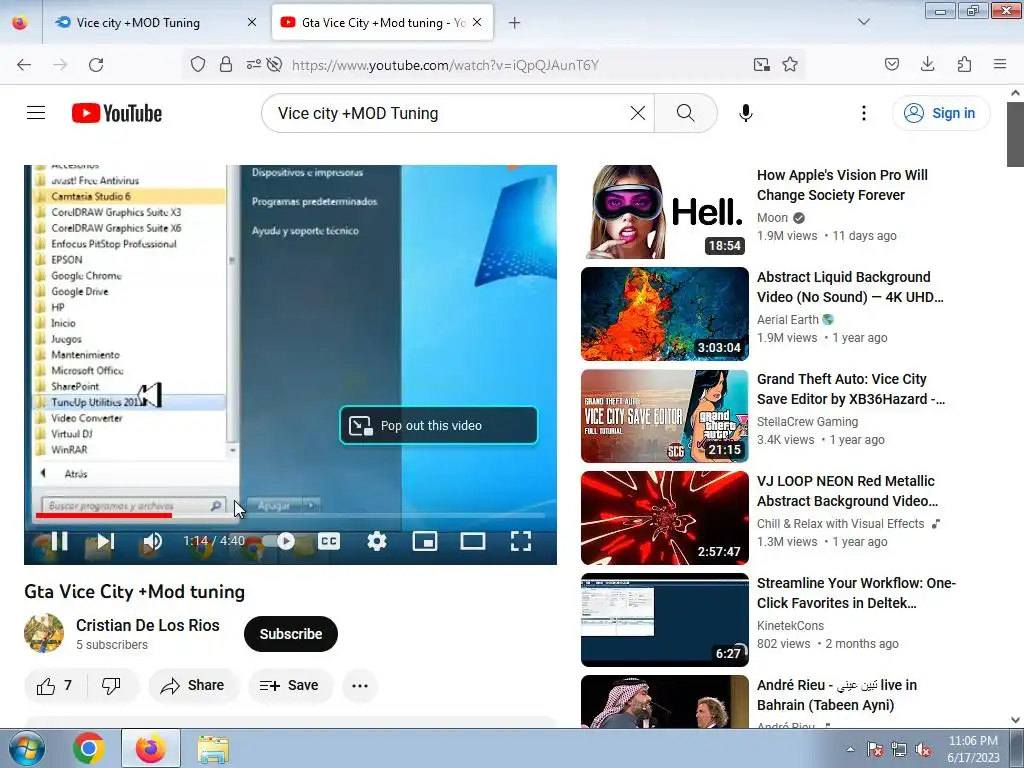Image resolution: width=1024 pixels, height=768 pixels.
Task: Switch to Vice city +MOD Tuning tab
Action: click(x=138, y=23)
